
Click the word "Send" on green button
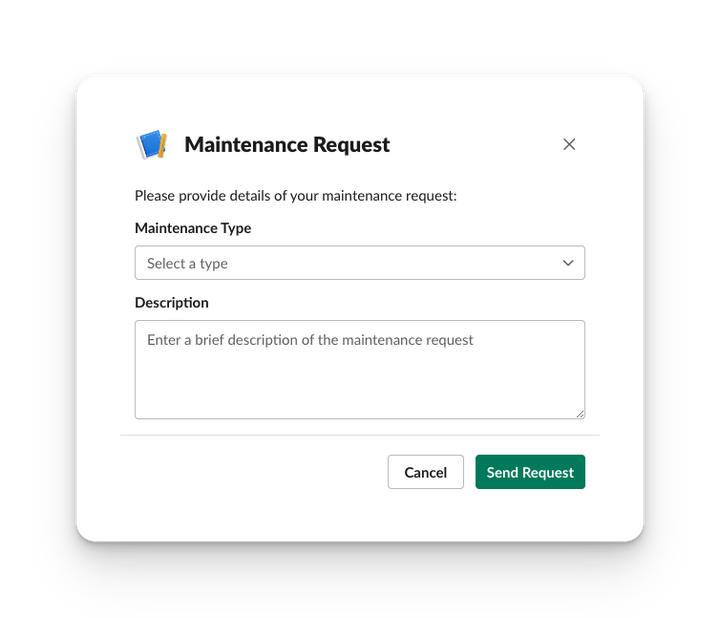point(503,472)
